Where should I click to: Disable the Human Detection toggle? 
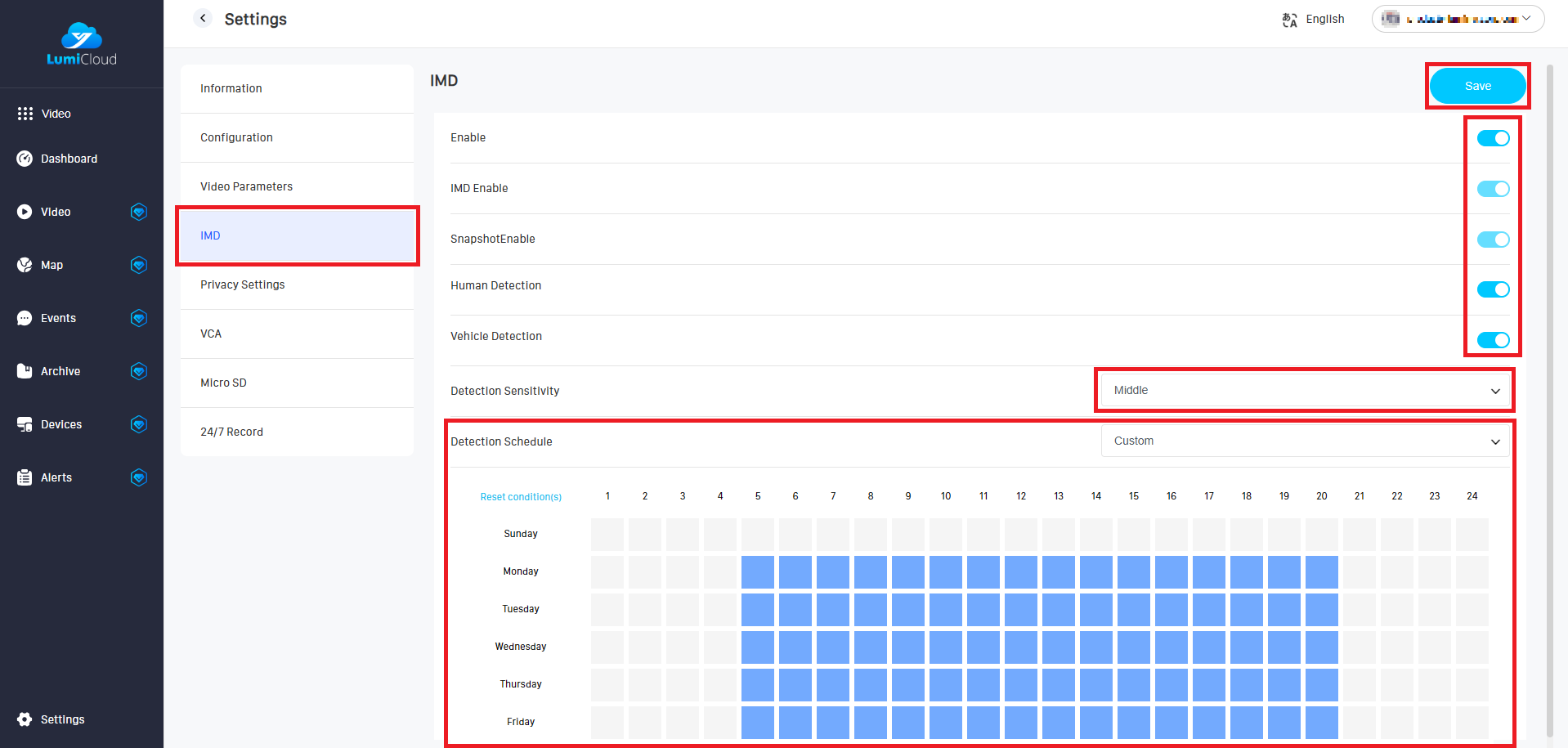[x=1493, y=289]
